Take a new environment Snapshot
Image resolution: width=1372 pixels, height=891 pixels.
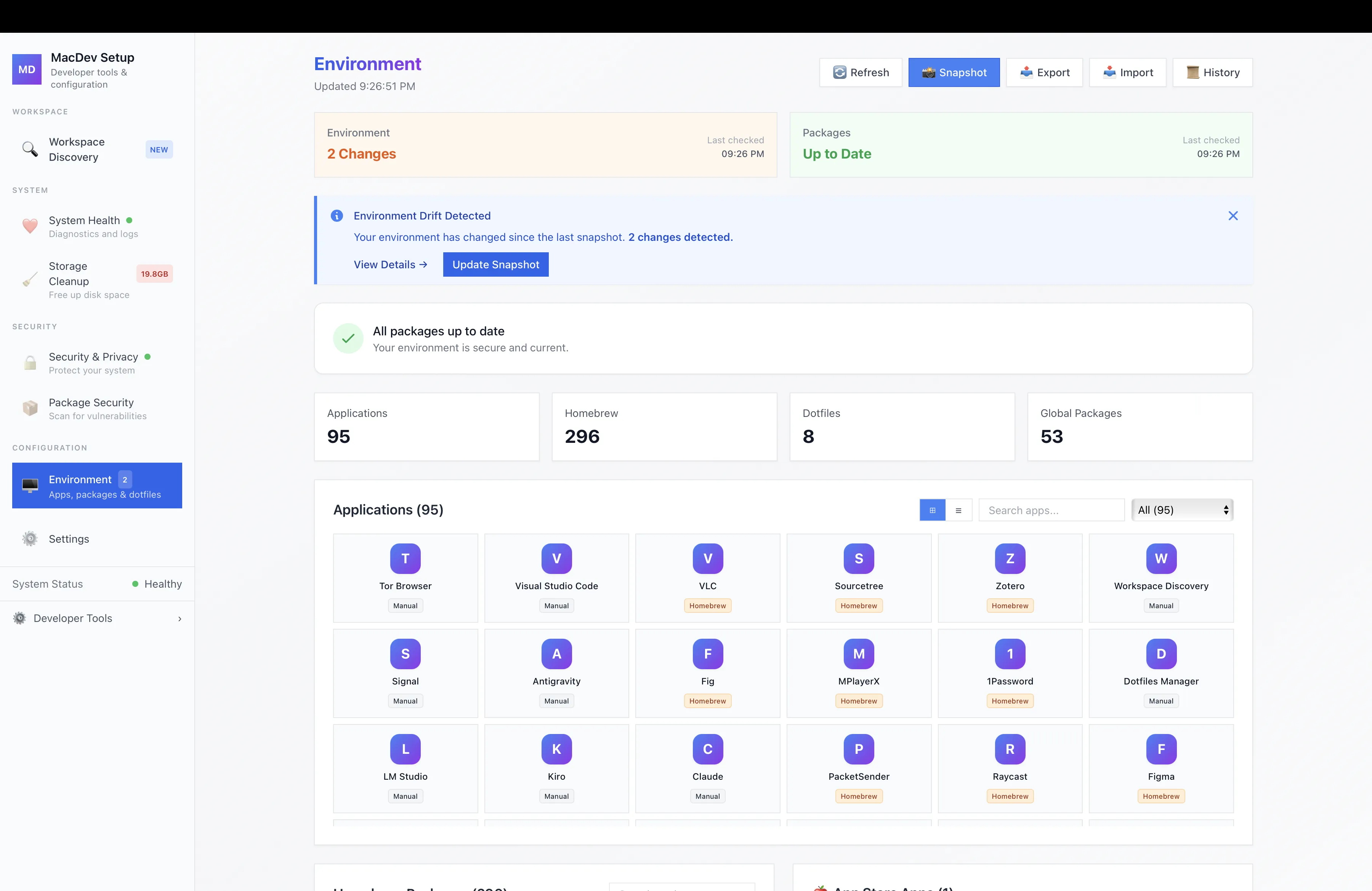954,73
